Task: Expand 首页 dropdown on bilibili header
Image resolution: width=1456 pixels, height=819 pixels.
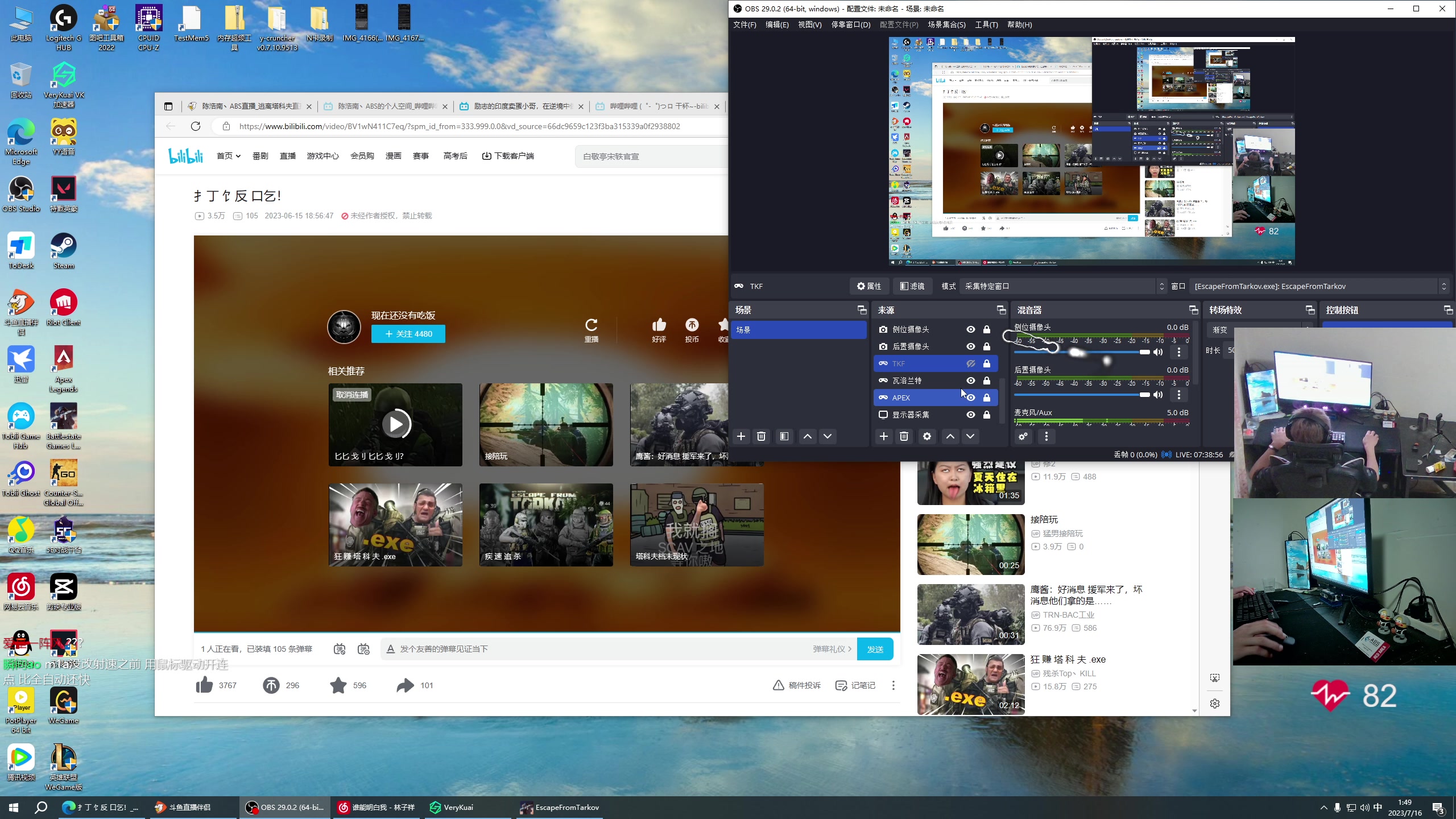Action: point(229,156)
